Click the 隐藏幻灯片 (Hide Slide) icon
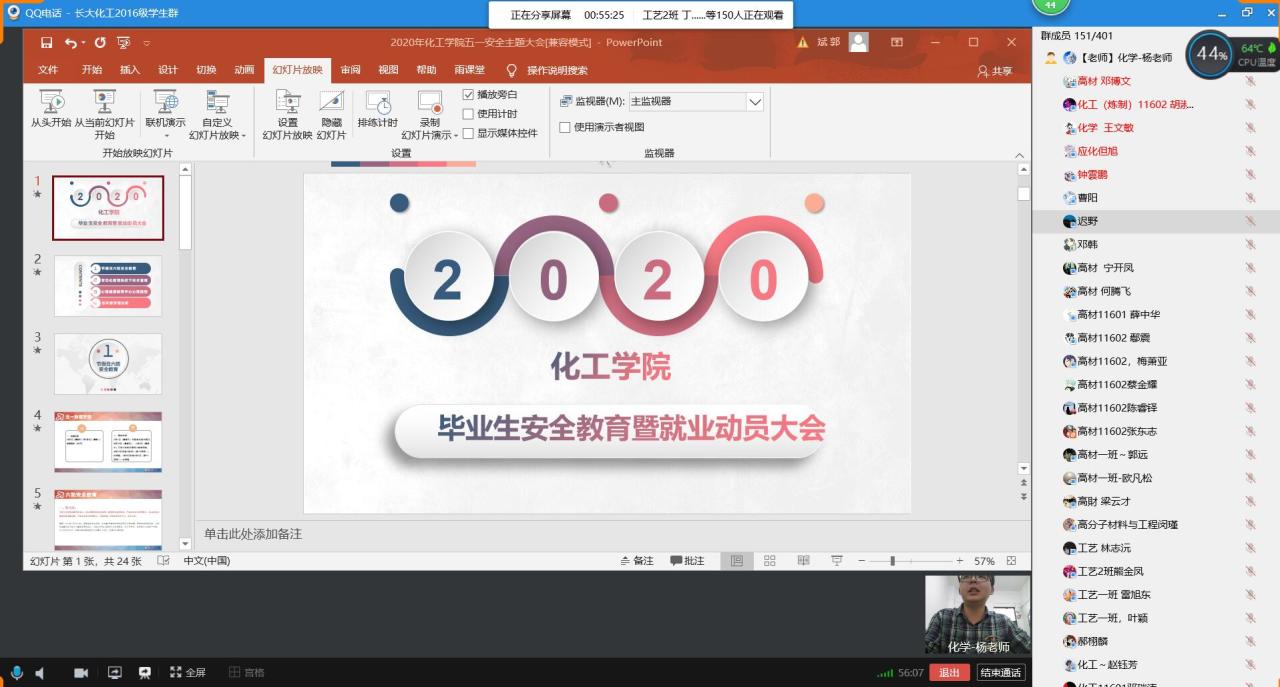 point(331,110)
